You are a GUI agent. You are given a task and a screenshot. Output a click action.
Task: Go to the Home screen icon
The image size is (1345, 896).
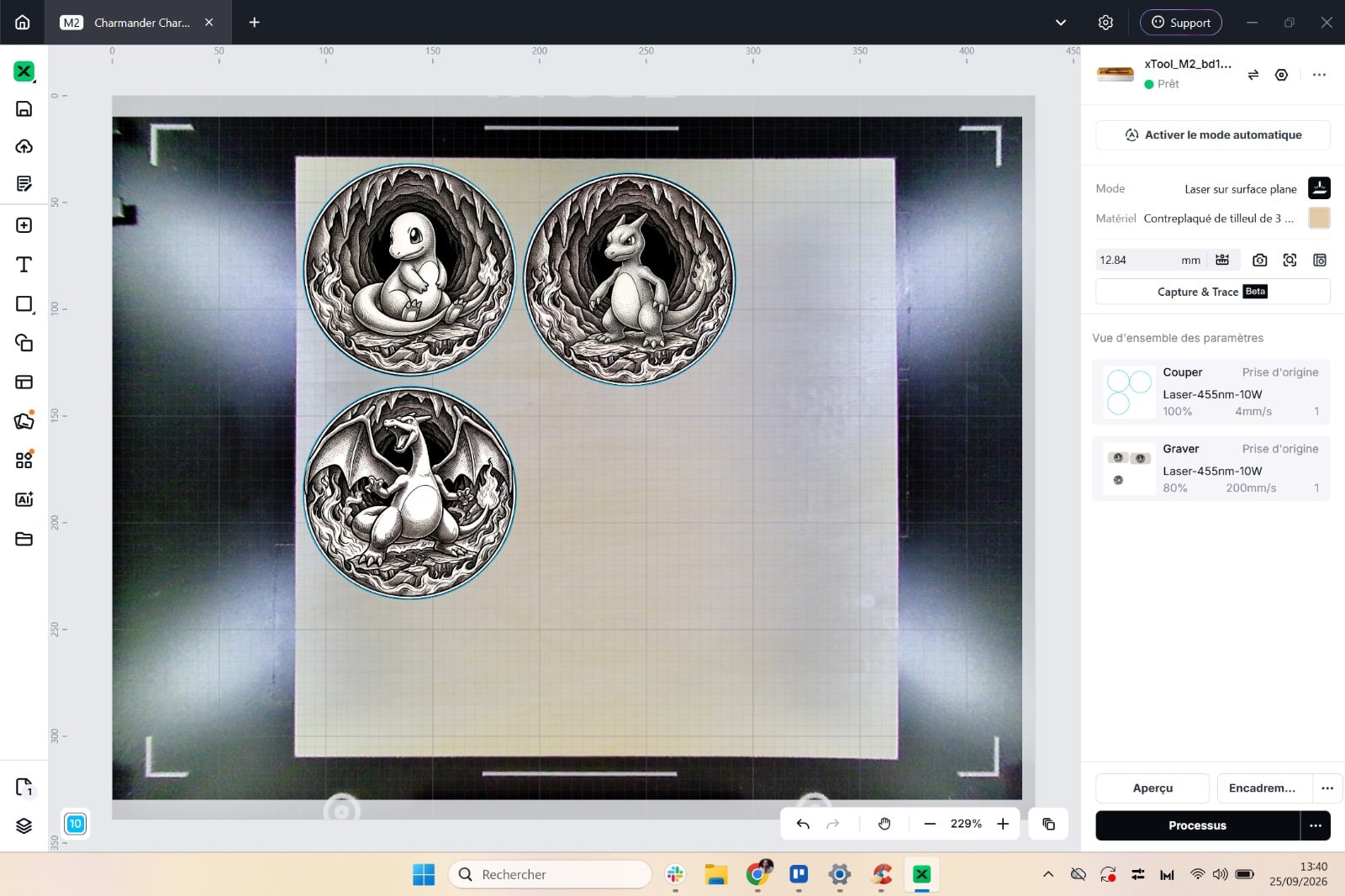[x=23, y=23]
